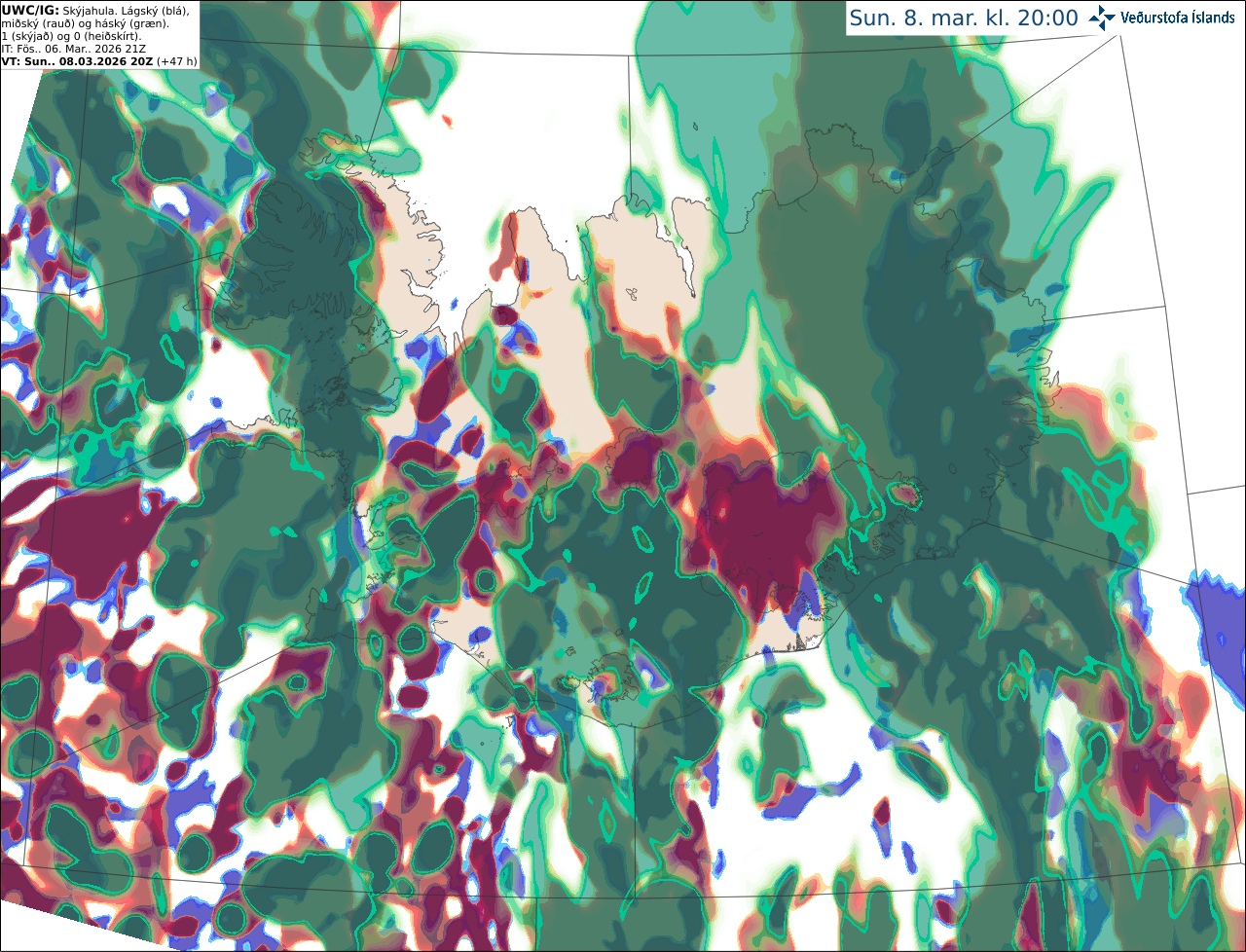
Task: Click the Veðurstofa Íslands star logo icon
Action: click(x=1102, y=18)
